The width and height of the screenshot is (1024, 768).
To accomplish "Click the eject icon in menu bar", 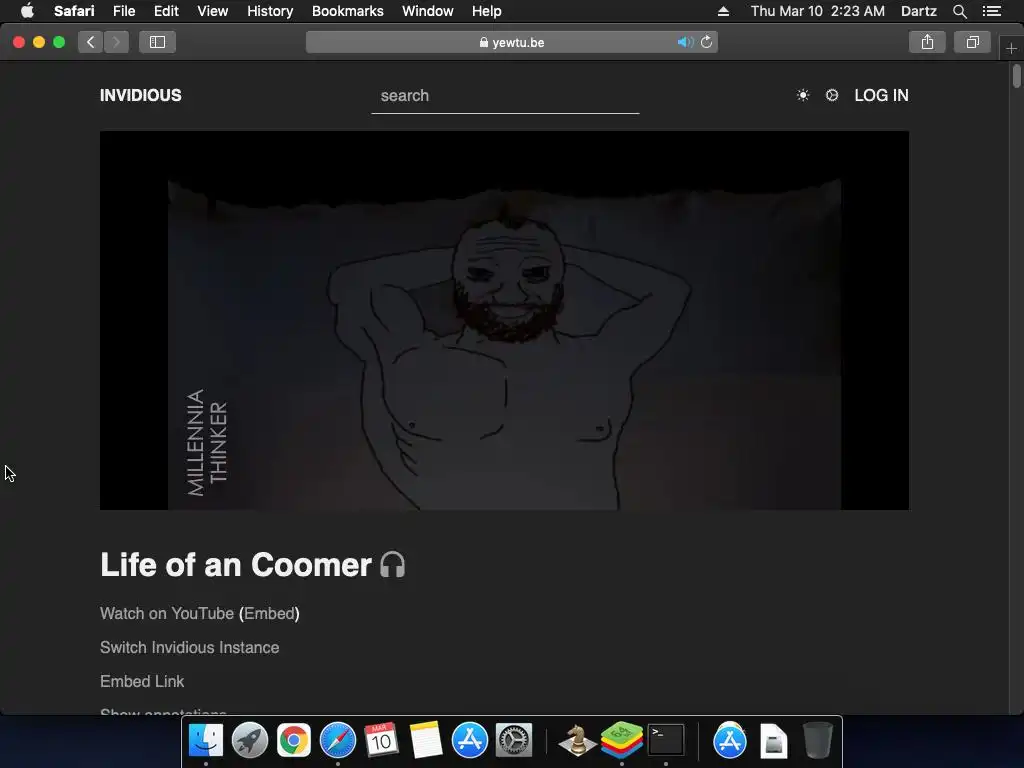I will click(723, 11).
